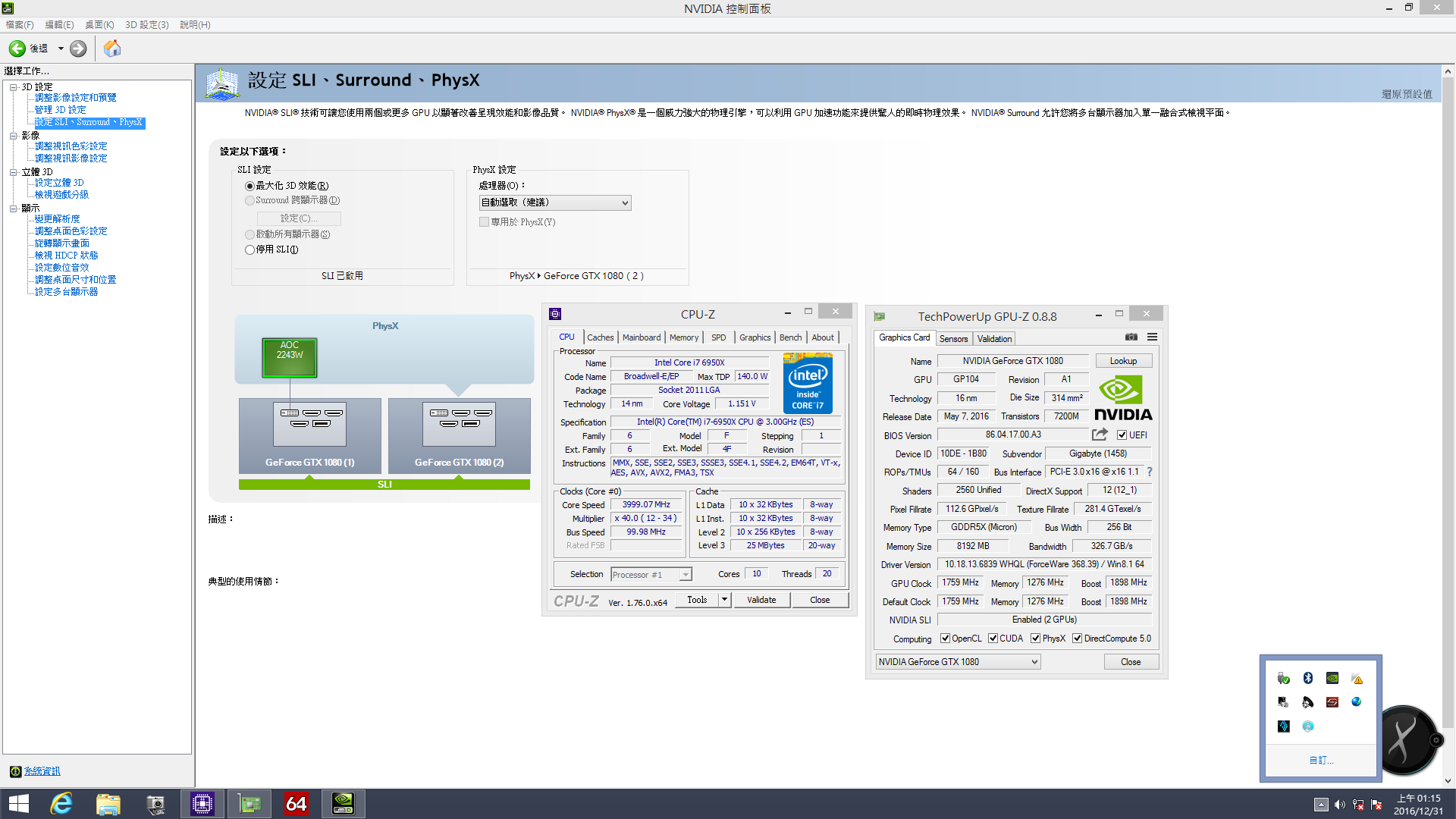1456x819 pixels.
Task: Open the CPU-Z Tools dropdown arrow
Action: coord(724,600)
